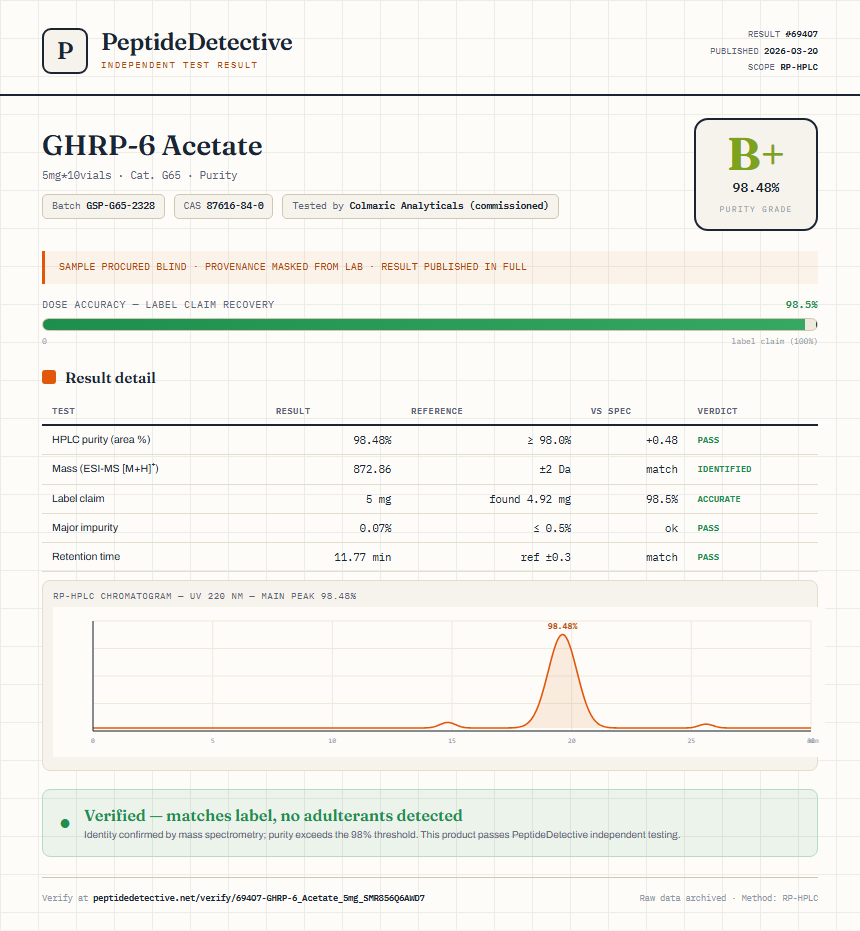Click the PeptideDetective site title

click(x=197, y=42)
